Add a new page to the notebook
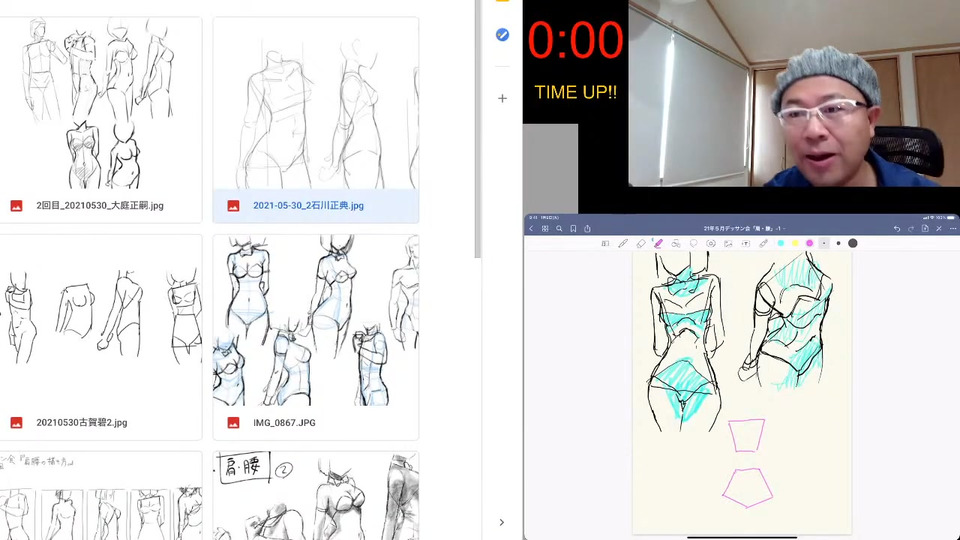The image size is (960, 540). tap(925, 228)
